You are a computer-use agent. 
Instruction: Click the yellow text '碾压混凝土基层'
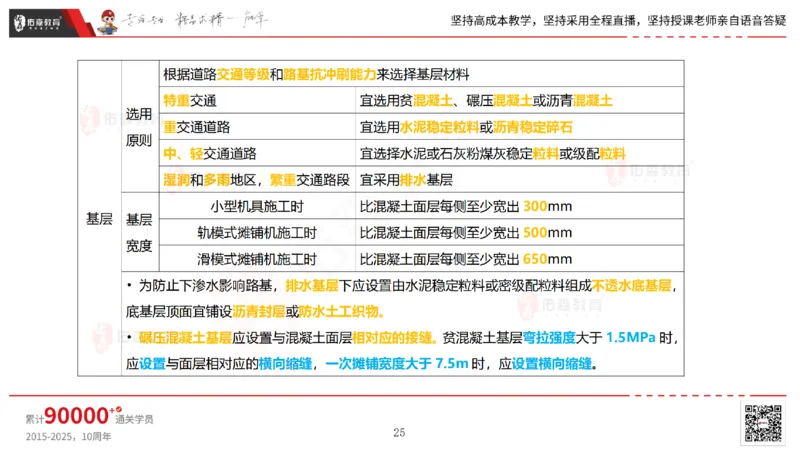(x=185, y=338)
